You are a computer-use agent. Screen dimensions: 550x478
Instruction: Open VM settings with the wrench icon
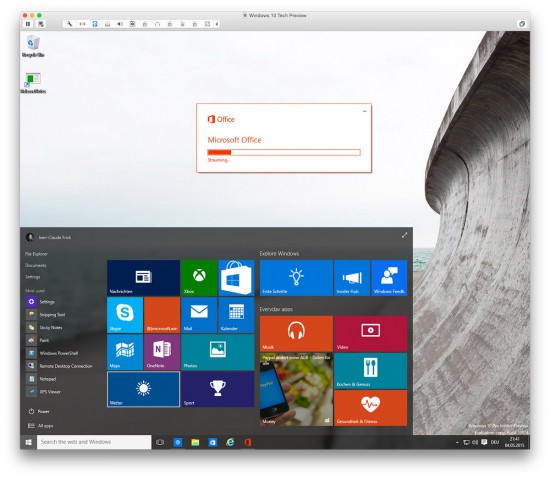tap(69, 24)
